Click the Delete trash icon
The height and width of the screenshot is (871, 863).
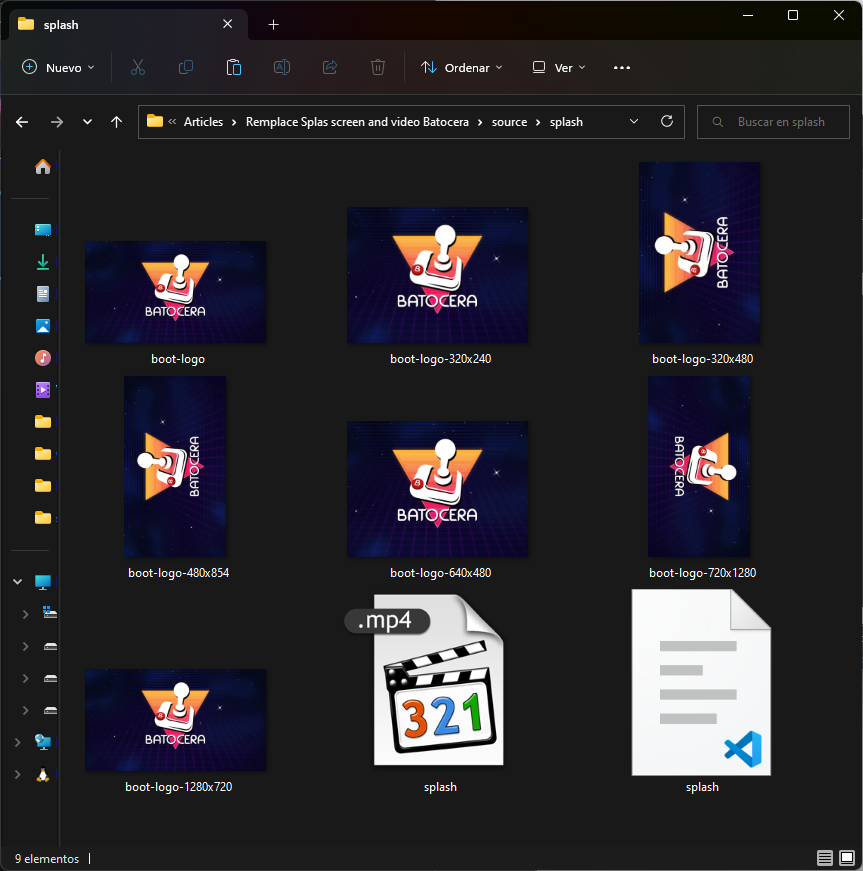point(378,68)
